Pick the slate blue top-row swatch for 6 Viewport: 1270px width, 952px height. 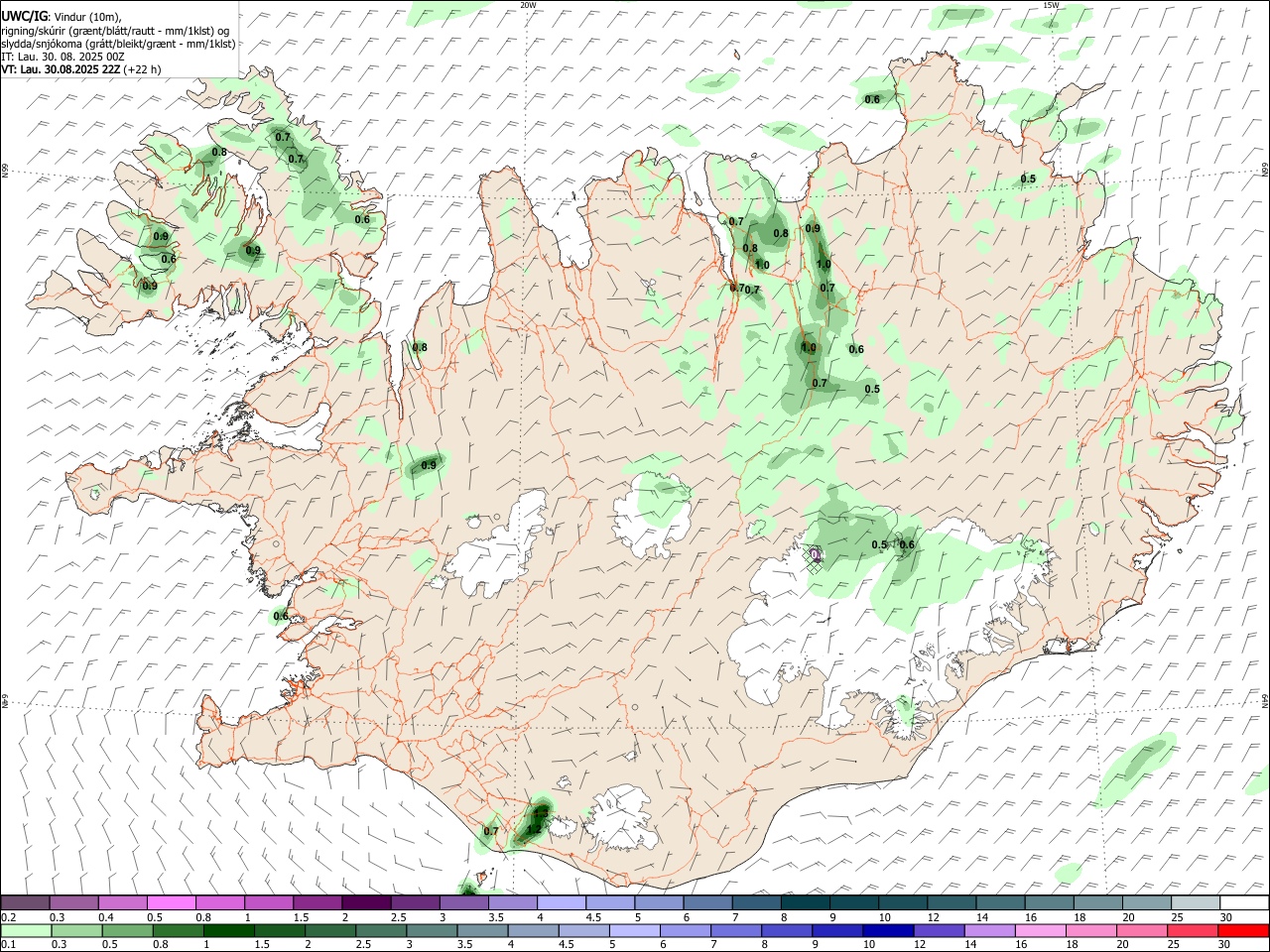707,902
